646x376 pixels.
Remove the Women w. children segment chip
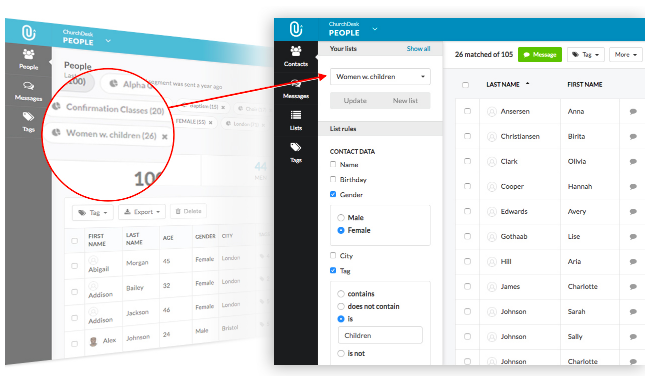(164, 137)
